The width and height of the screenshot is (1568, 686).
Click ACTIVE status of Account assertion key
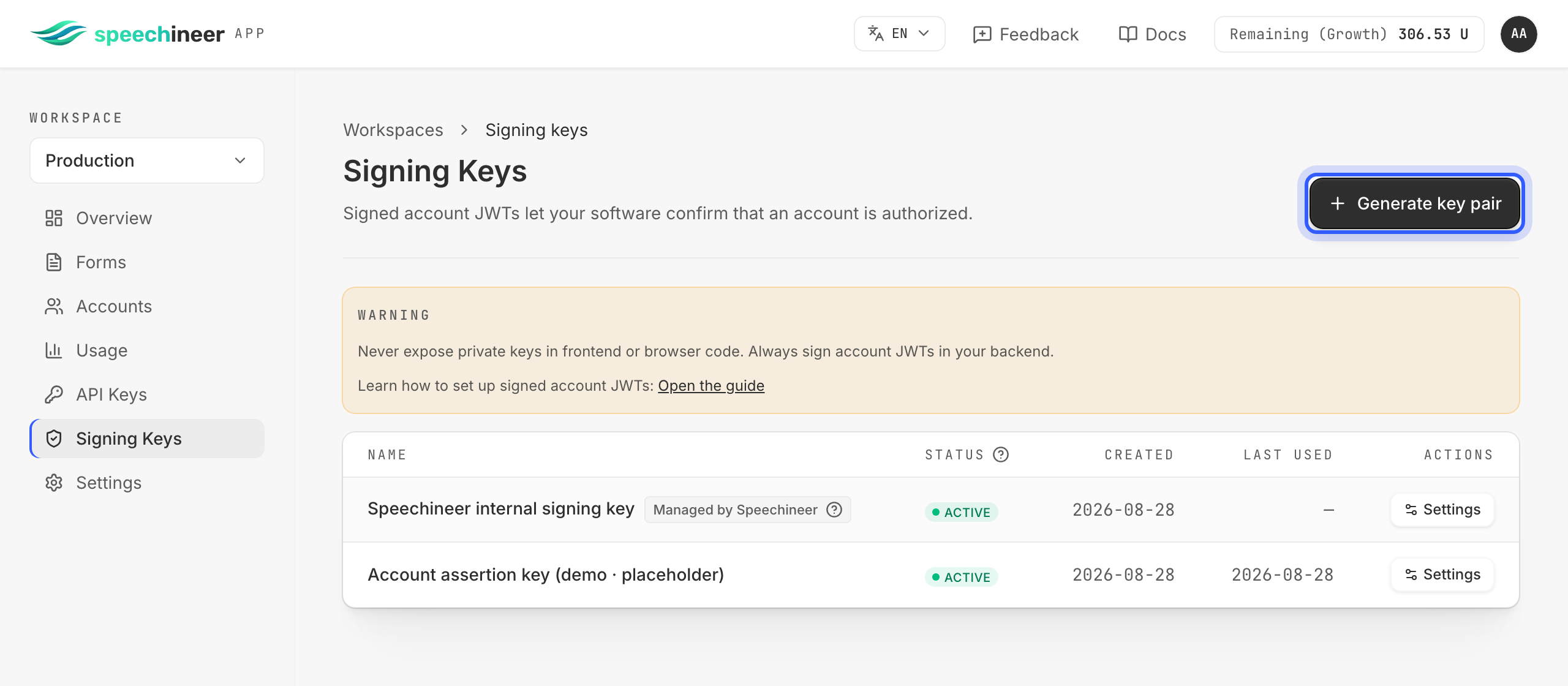pos(961,577)
